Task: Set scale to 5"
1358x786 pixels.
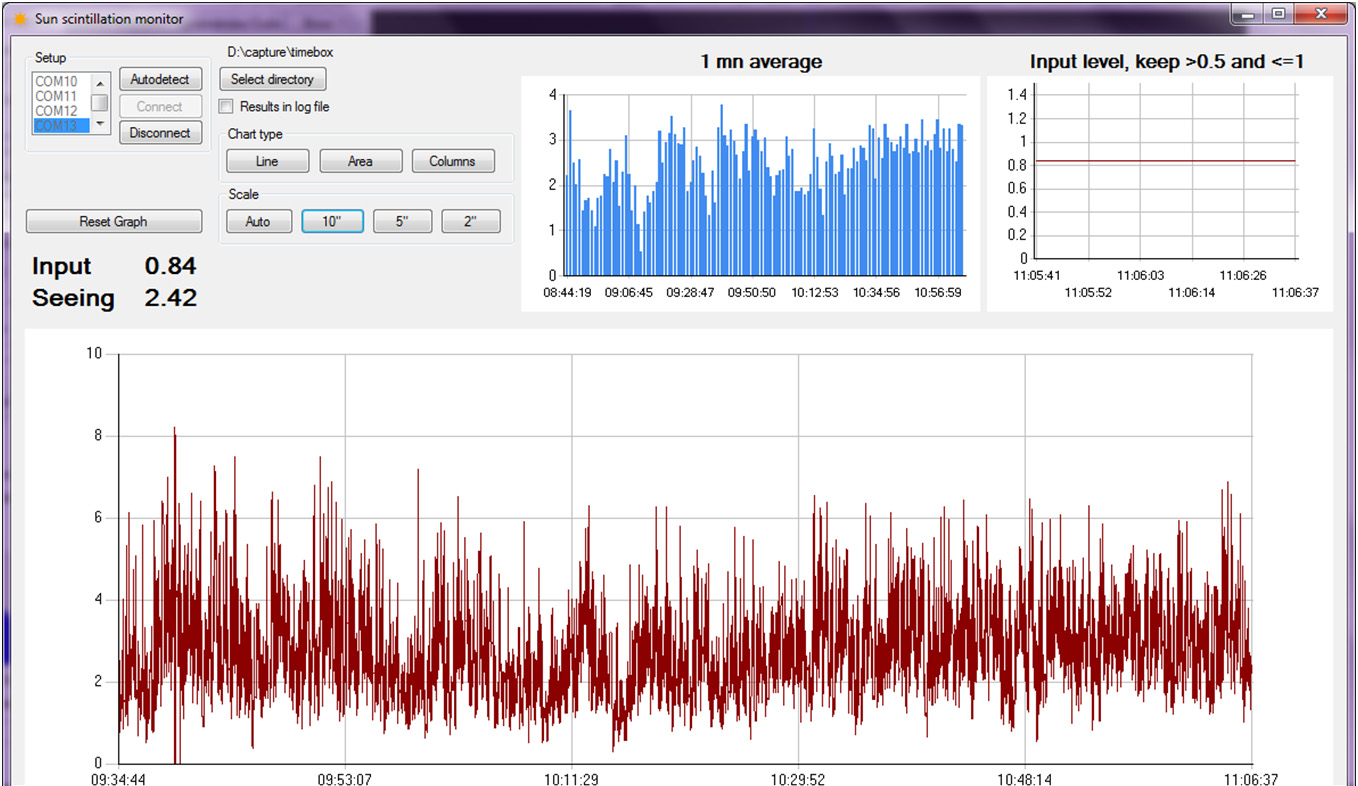Action: click(402, 221)
